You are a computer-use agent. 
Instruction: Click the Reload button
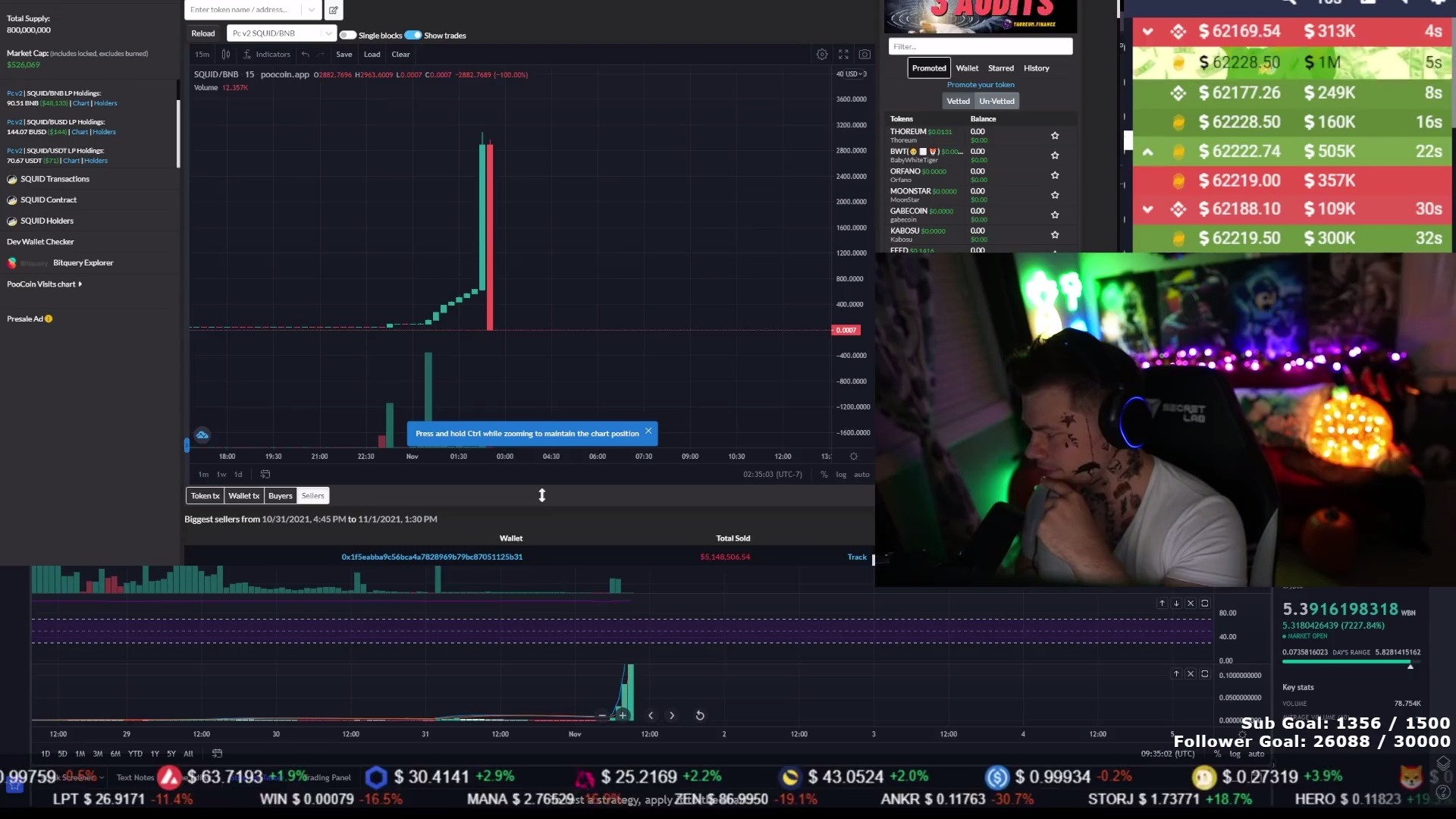tap(202, 33)
